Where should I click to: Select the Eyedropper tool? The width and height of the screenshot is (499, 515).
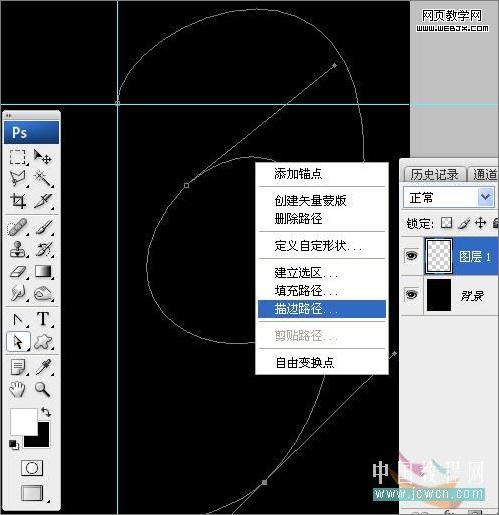(43, 367)
